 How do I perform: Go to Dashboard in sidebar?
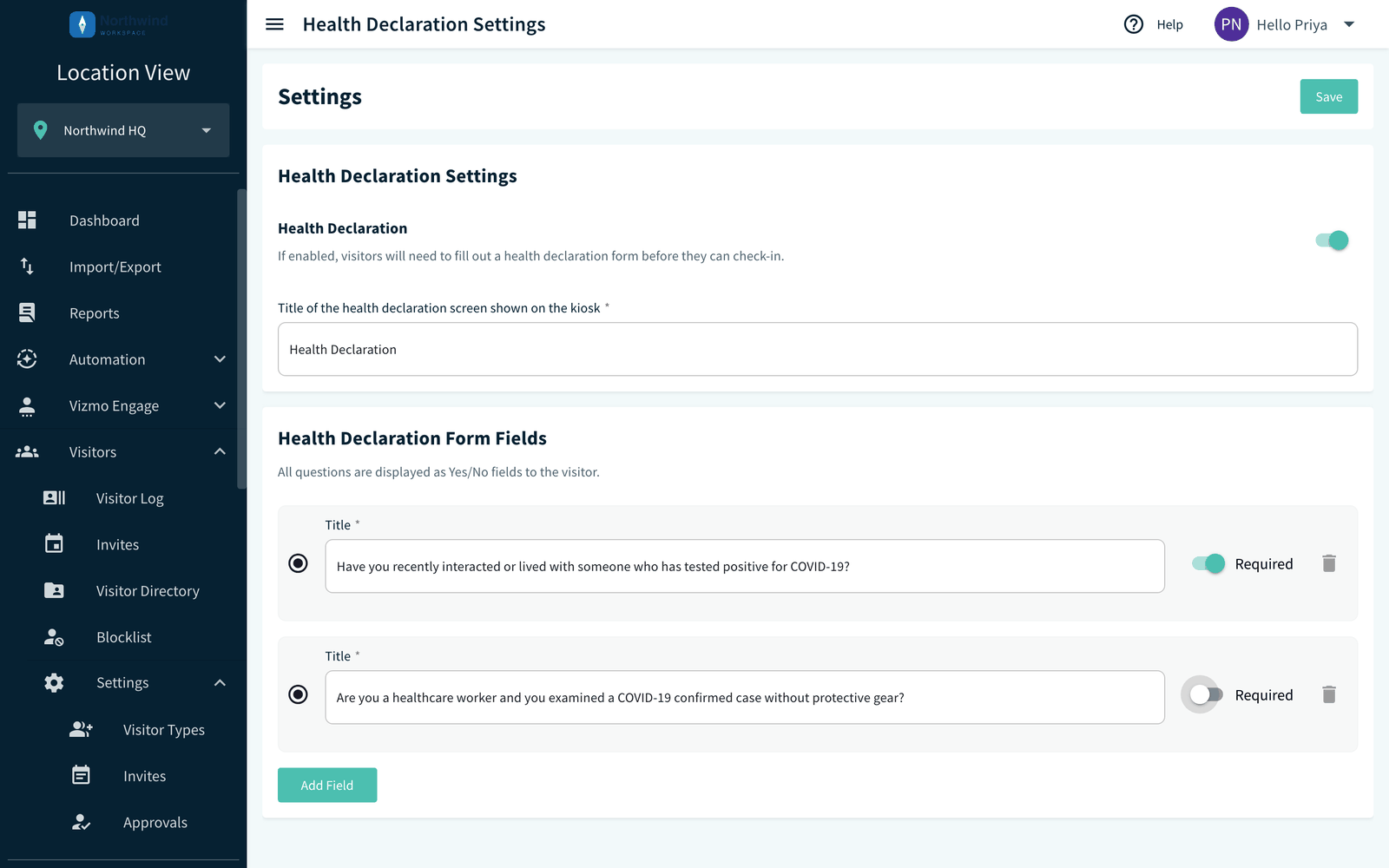click(x=104, y=220)
